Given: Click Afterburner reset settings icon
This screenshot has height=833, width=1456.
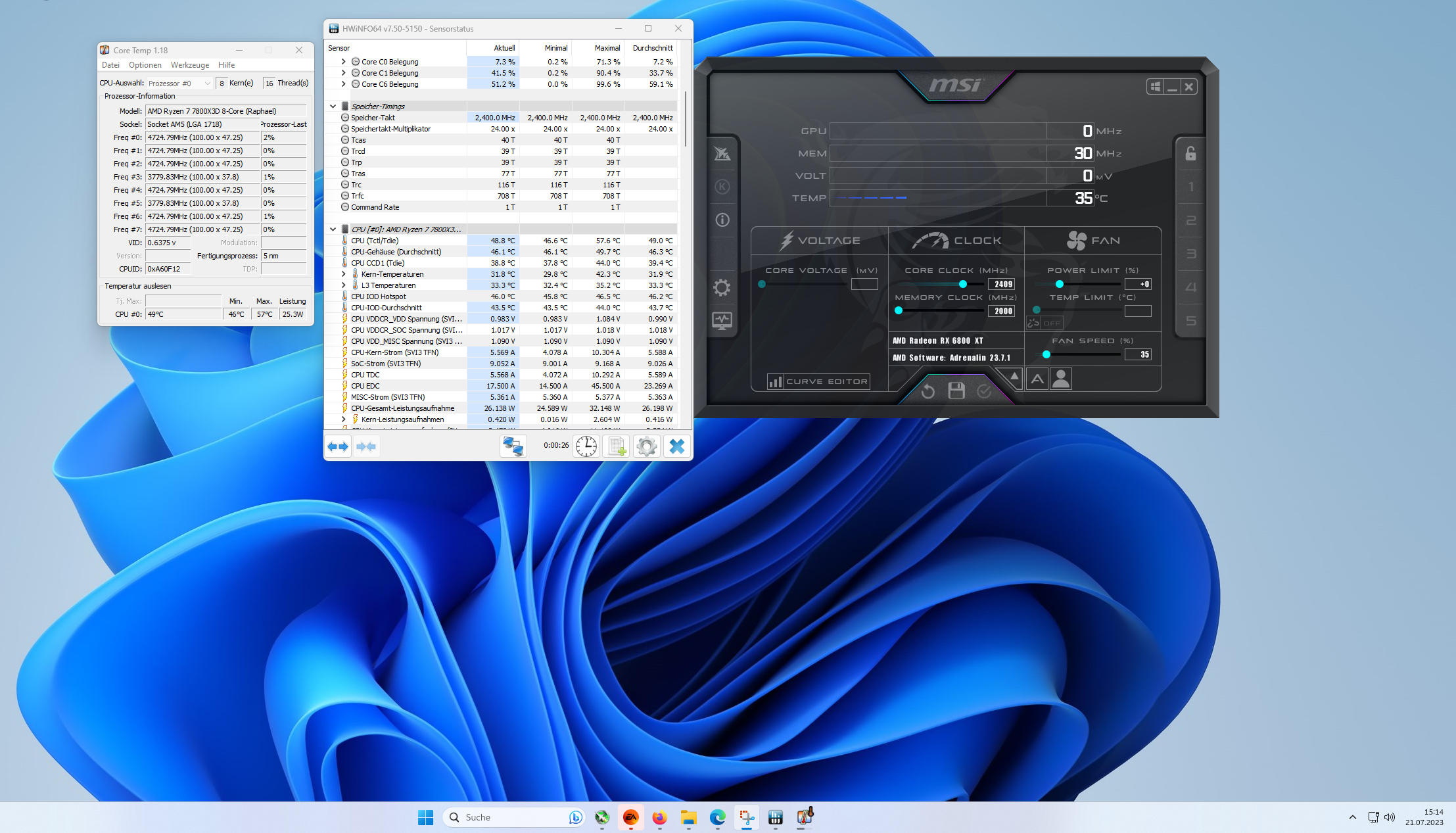Looking at the screenshot, I should click(x=928, y=392).
